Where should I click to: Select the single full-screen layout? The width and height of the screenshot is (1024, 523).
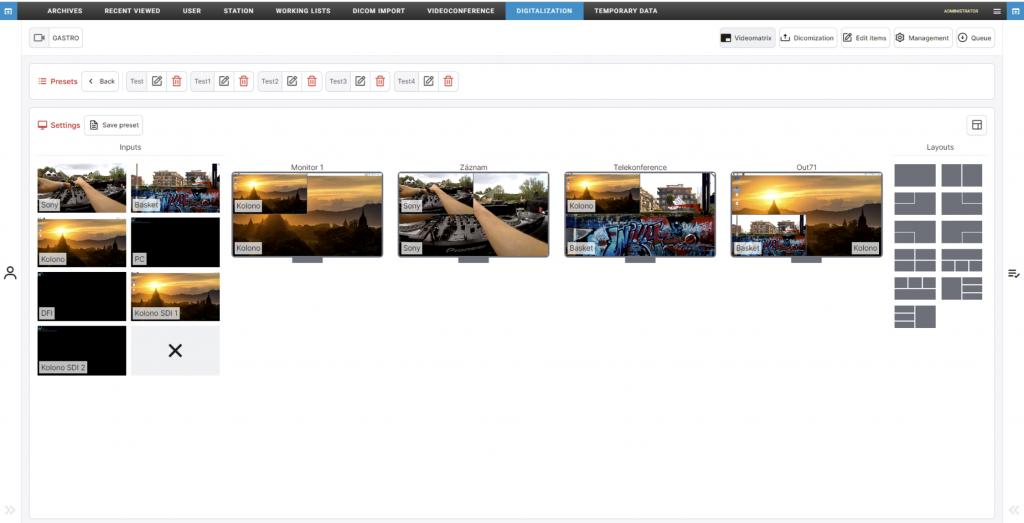pos(914,175)
